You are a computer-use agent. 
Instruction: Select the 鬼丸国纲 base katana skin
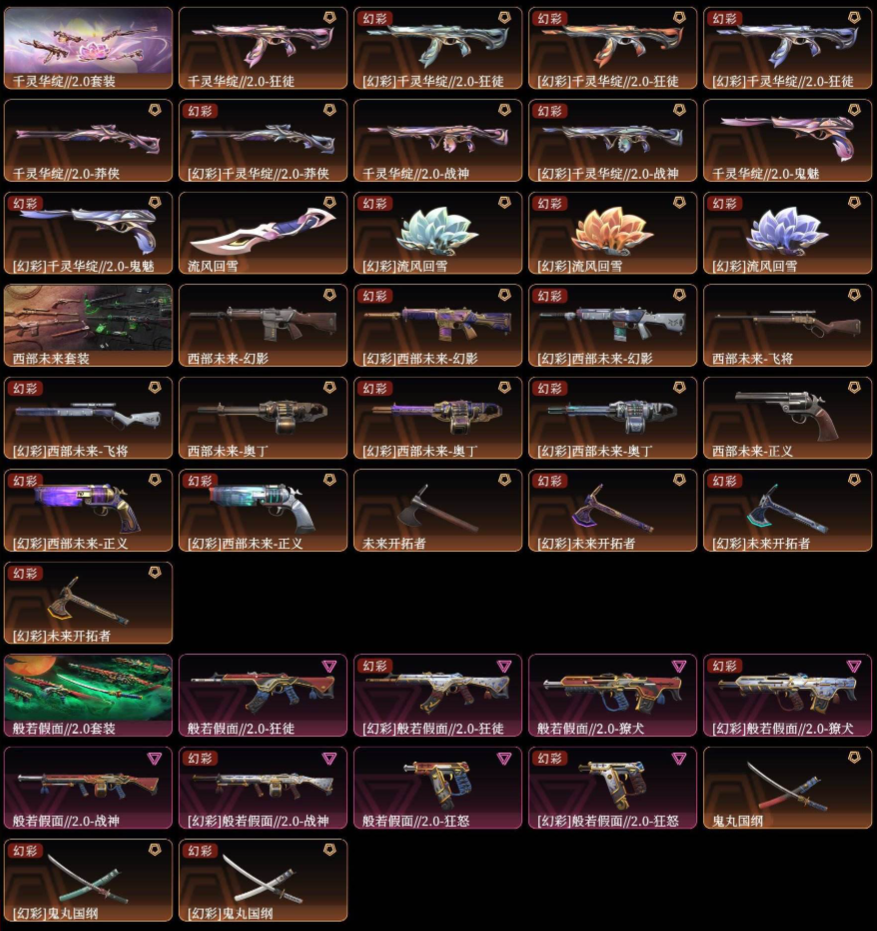point(788,788)
